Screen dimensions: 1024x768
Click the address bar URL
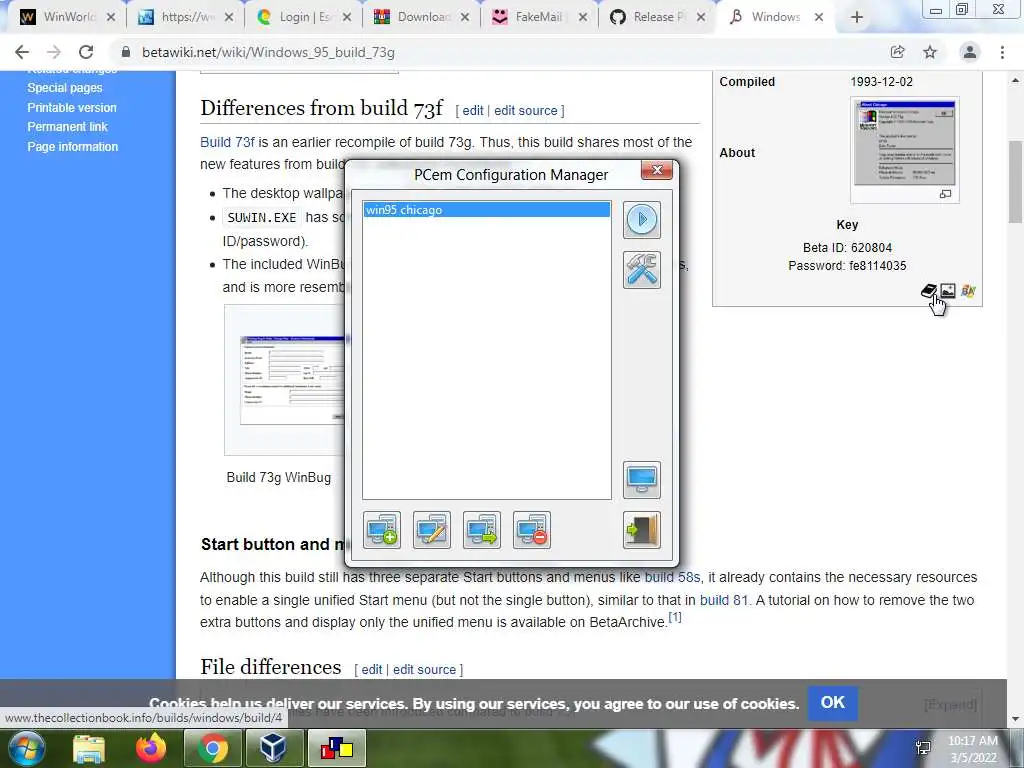pyautogui.click(x=268, y=52)
